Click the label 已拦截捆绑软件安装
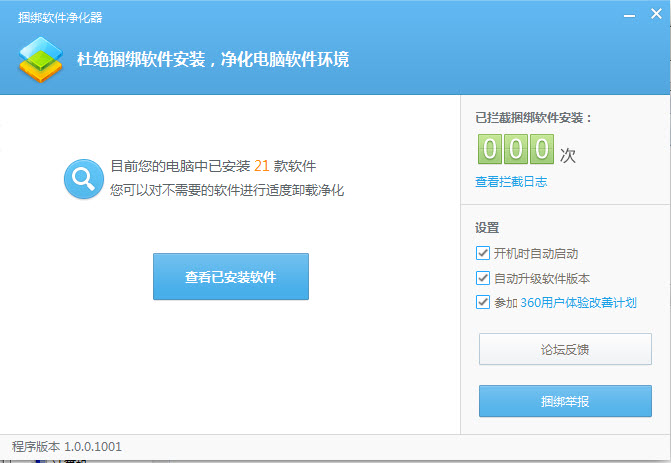Screen dimensions: 671x463 pos(533,118)
